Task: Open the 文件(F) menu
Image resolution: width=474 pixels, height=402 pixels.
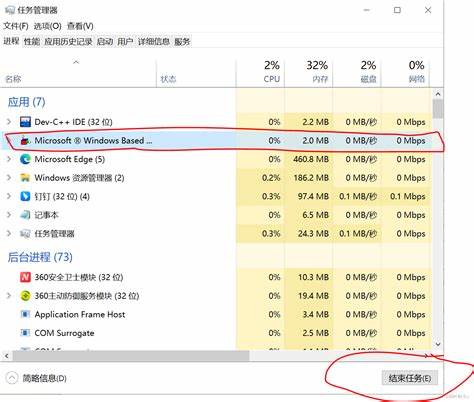Action: click(16, 26)
